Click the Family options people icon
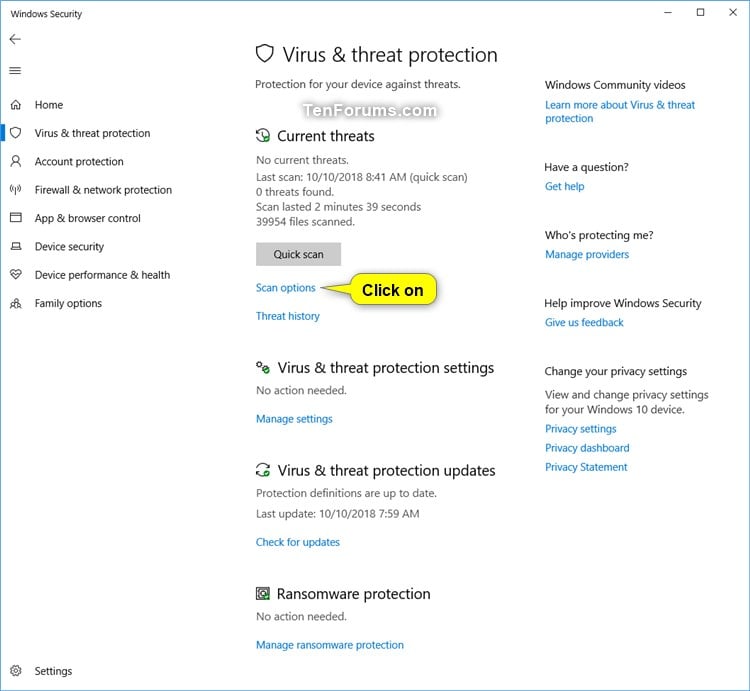 point(16,303)
